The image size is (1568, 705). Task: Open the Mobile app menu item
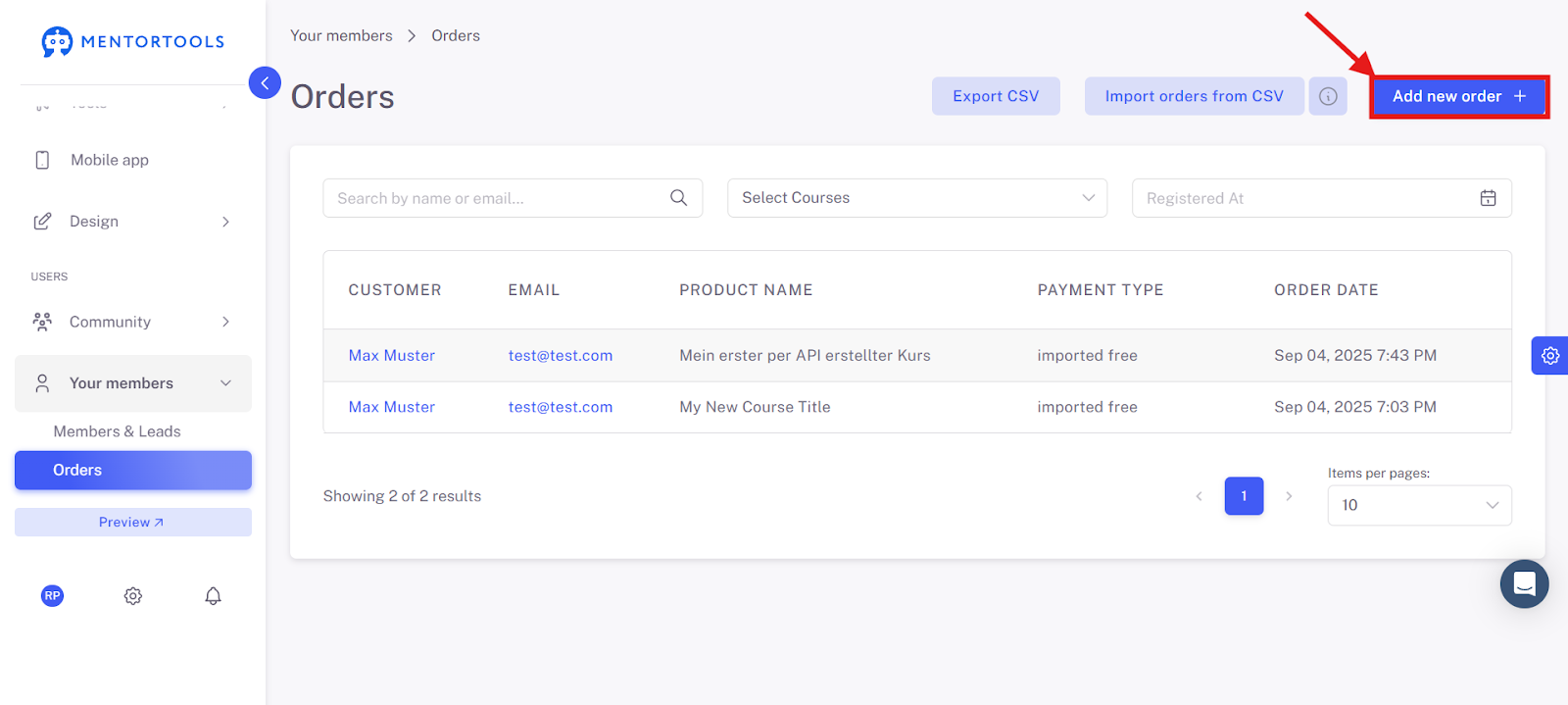(133, 160)
